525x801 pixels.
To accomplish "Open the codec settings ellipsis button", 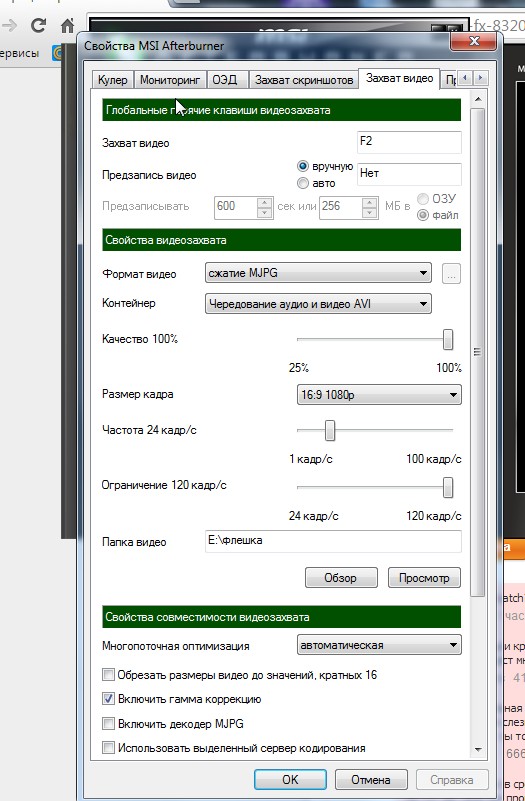I will [451, 274].
